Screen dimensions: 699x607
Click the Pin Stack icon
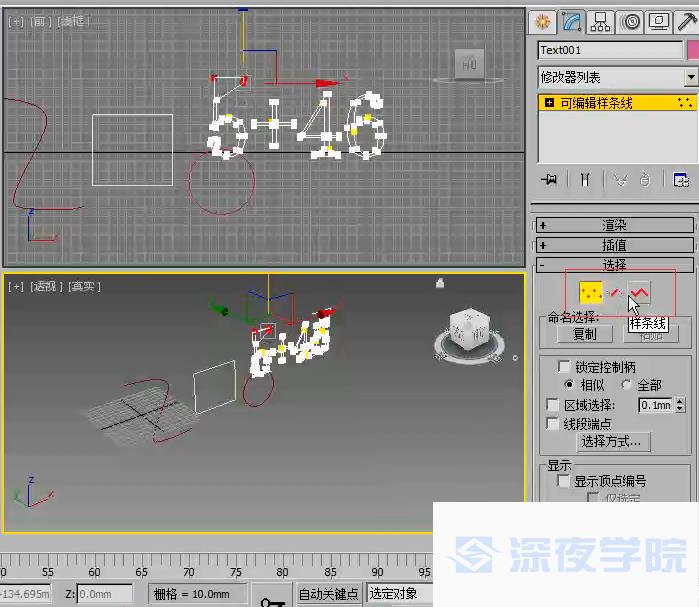[549, 180]
